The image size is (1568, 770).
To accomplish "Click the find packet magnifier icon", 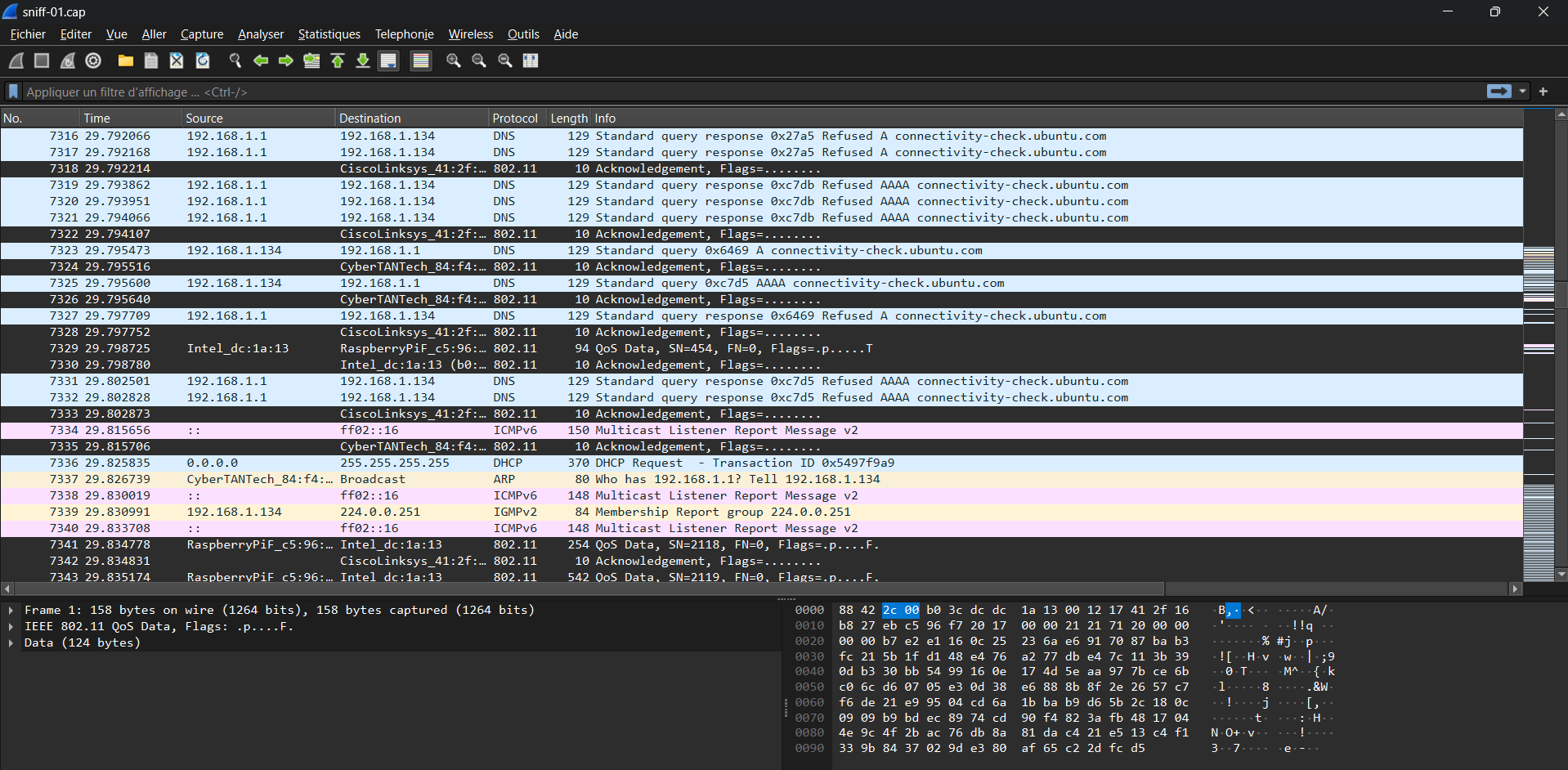I will click(235, 60).
